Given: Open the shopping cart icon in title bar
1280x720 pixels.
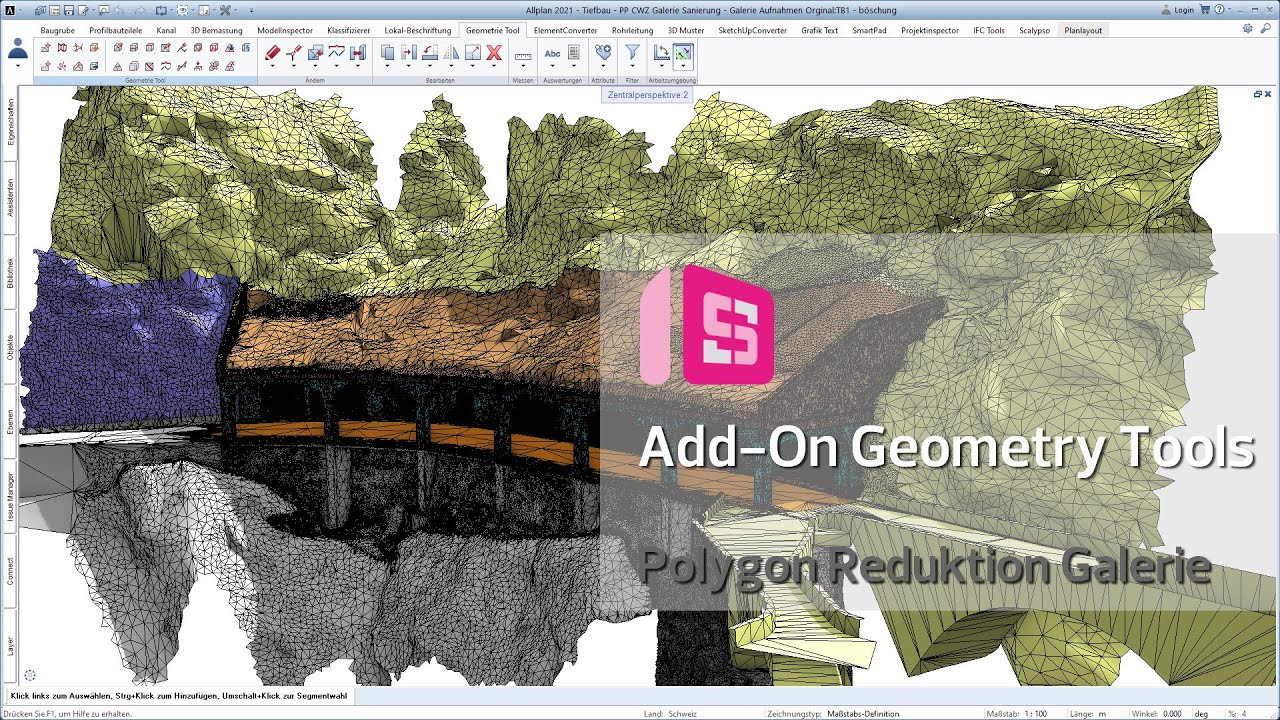Looking at the screenshot, I should pos(1205,10).
